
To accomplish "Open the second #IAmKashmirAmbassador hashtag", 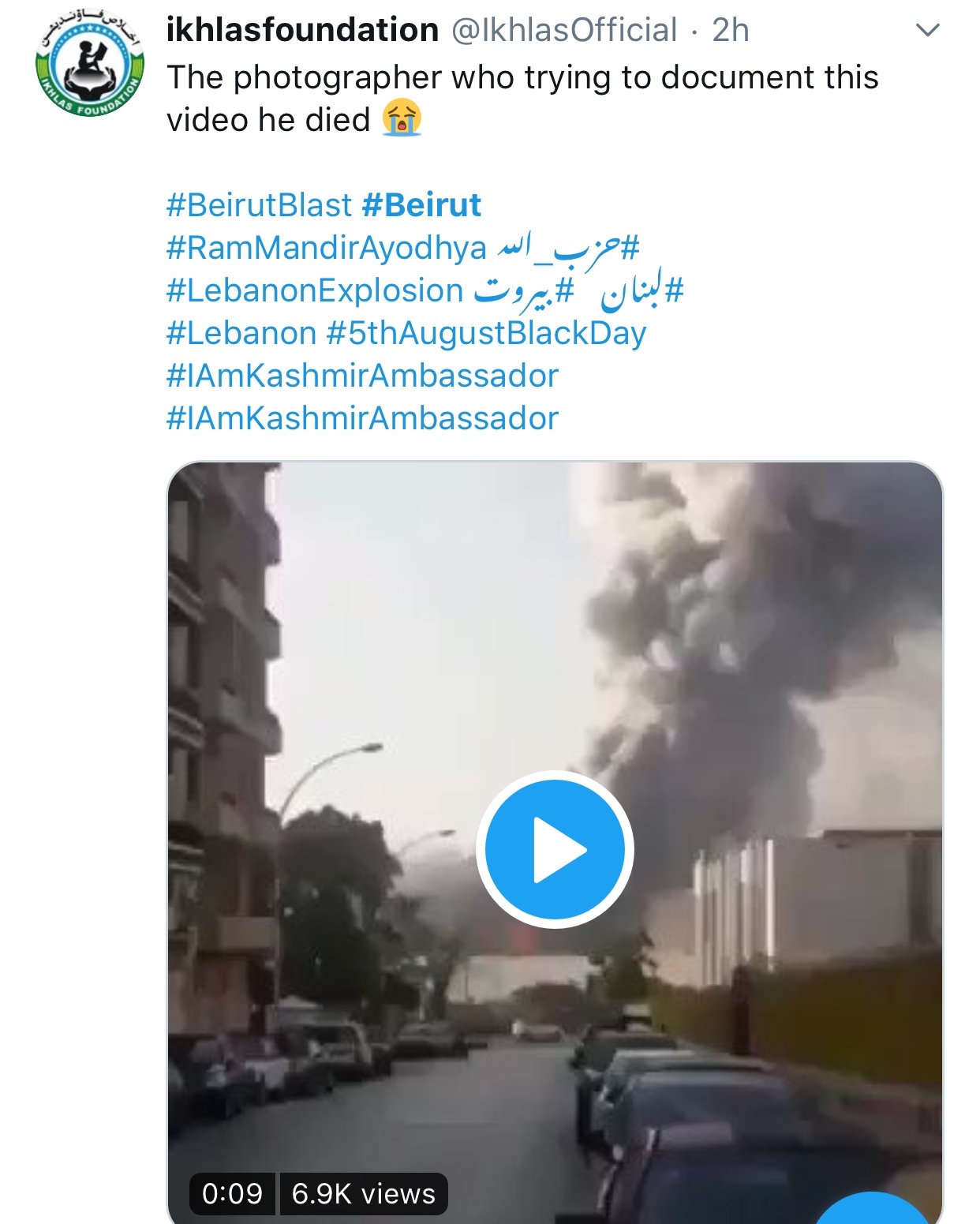I will [363, 418].
